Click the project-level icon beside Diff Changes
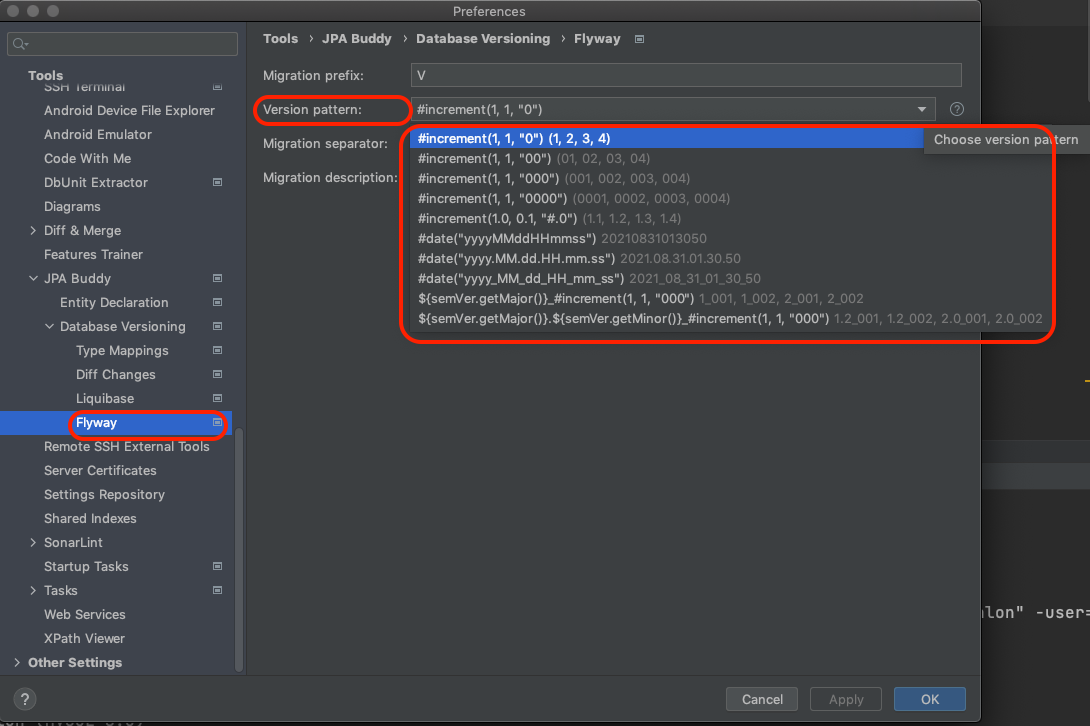 point(218,374)
